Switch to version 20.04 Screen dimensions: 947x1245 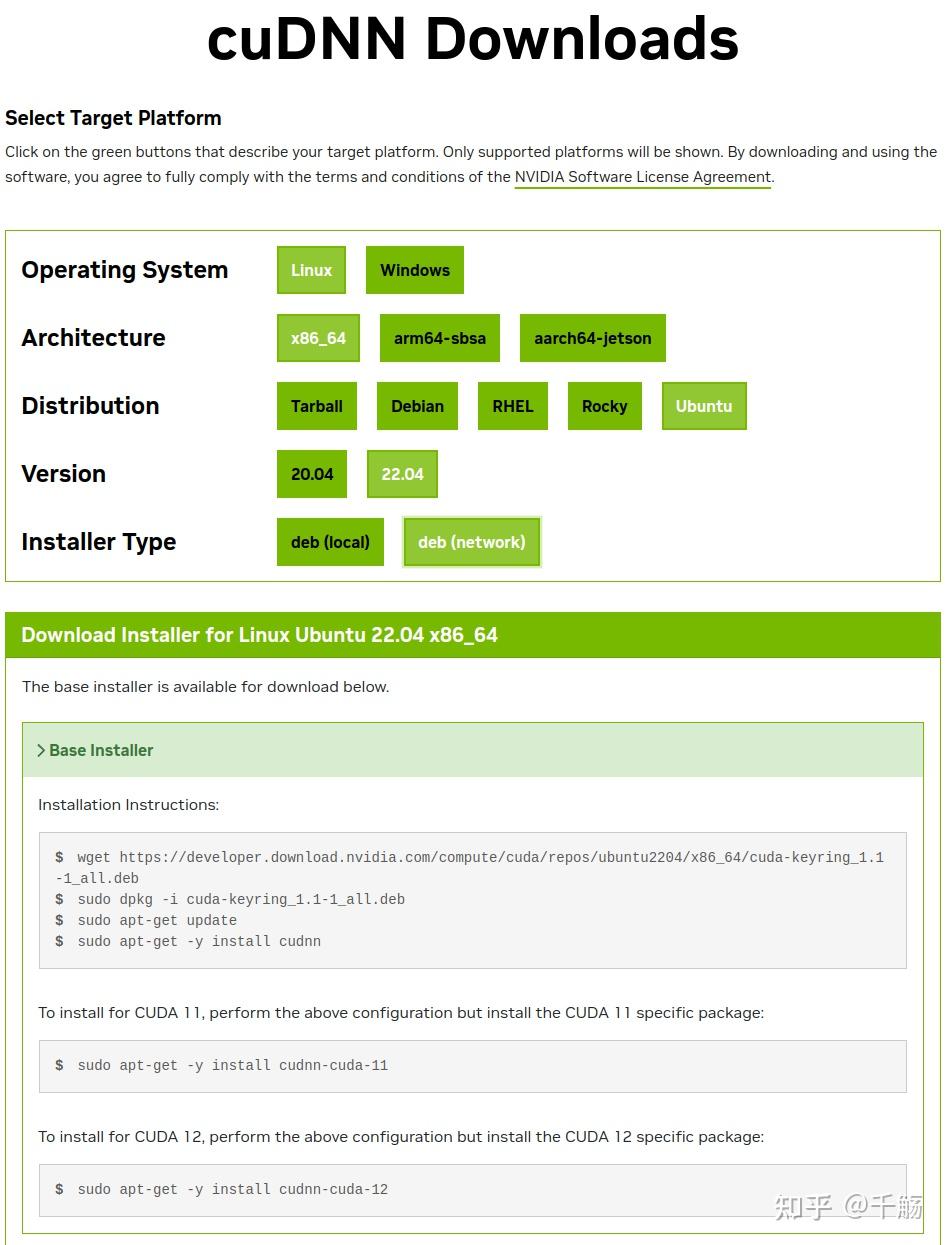[311, 474]
